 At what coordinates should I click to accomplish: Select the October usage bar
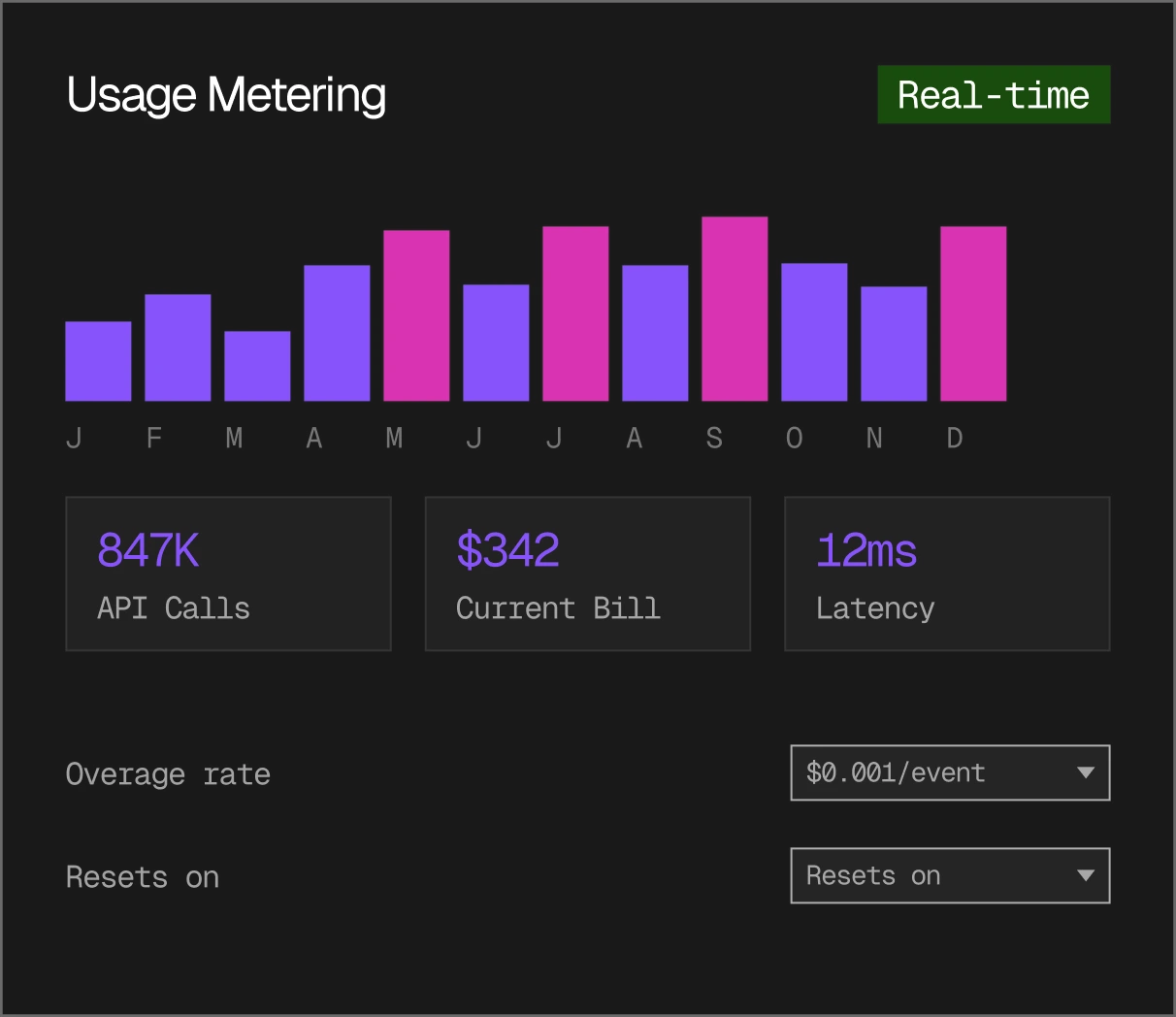814,332
